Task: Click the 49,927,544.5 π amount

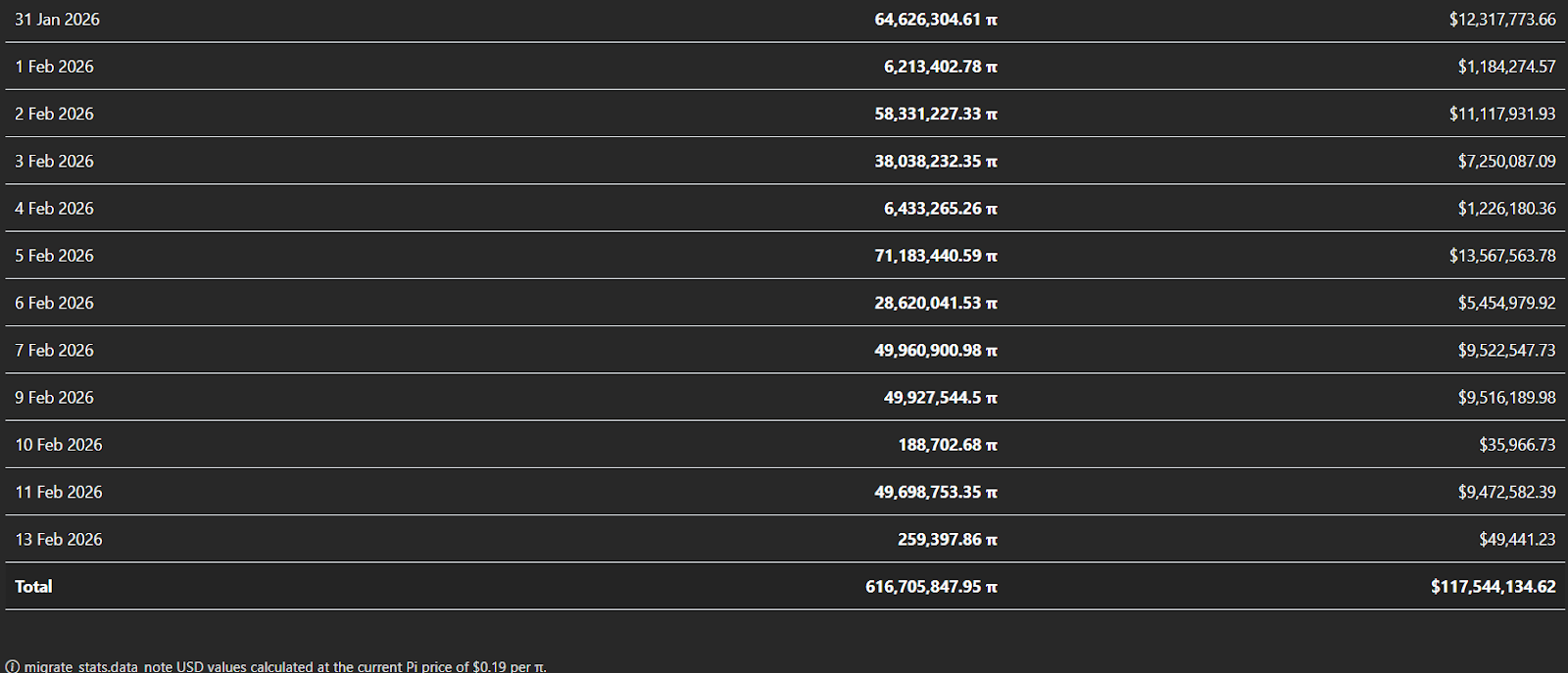Action: click(x=941, y=398)
